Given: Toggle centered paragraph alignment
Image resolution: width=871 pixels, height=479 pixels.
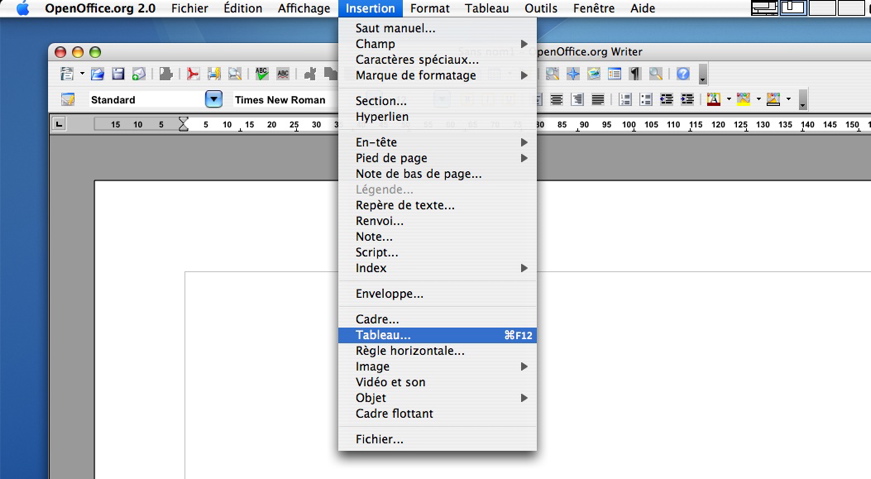Looking at the screenshot, I should click(556, 99).
